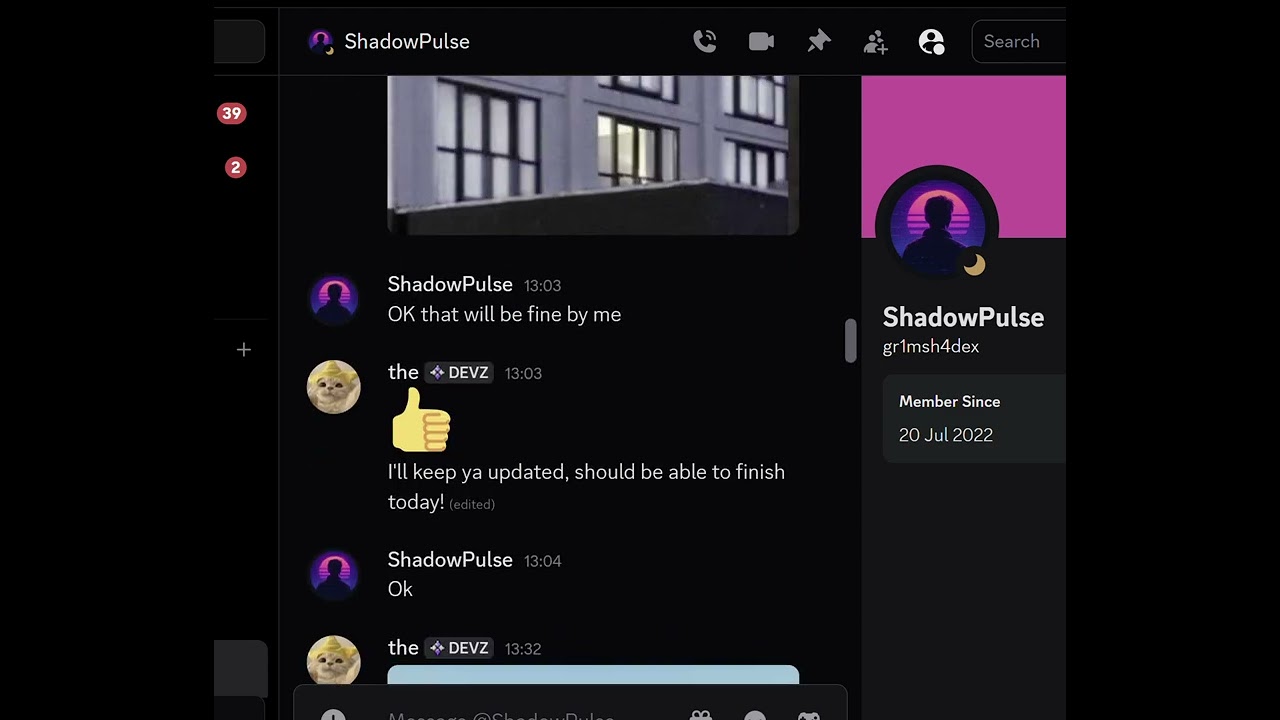Add friends to DM with the person-plus icon
Image resolution: width=1280 pixels, height=720 pixels.
[x=875, y=41]
